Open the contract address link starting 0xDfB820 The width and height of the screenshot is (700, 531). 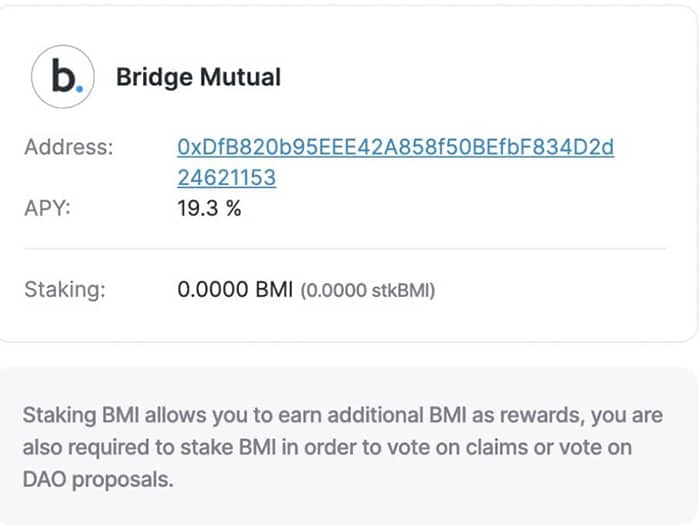395,147
